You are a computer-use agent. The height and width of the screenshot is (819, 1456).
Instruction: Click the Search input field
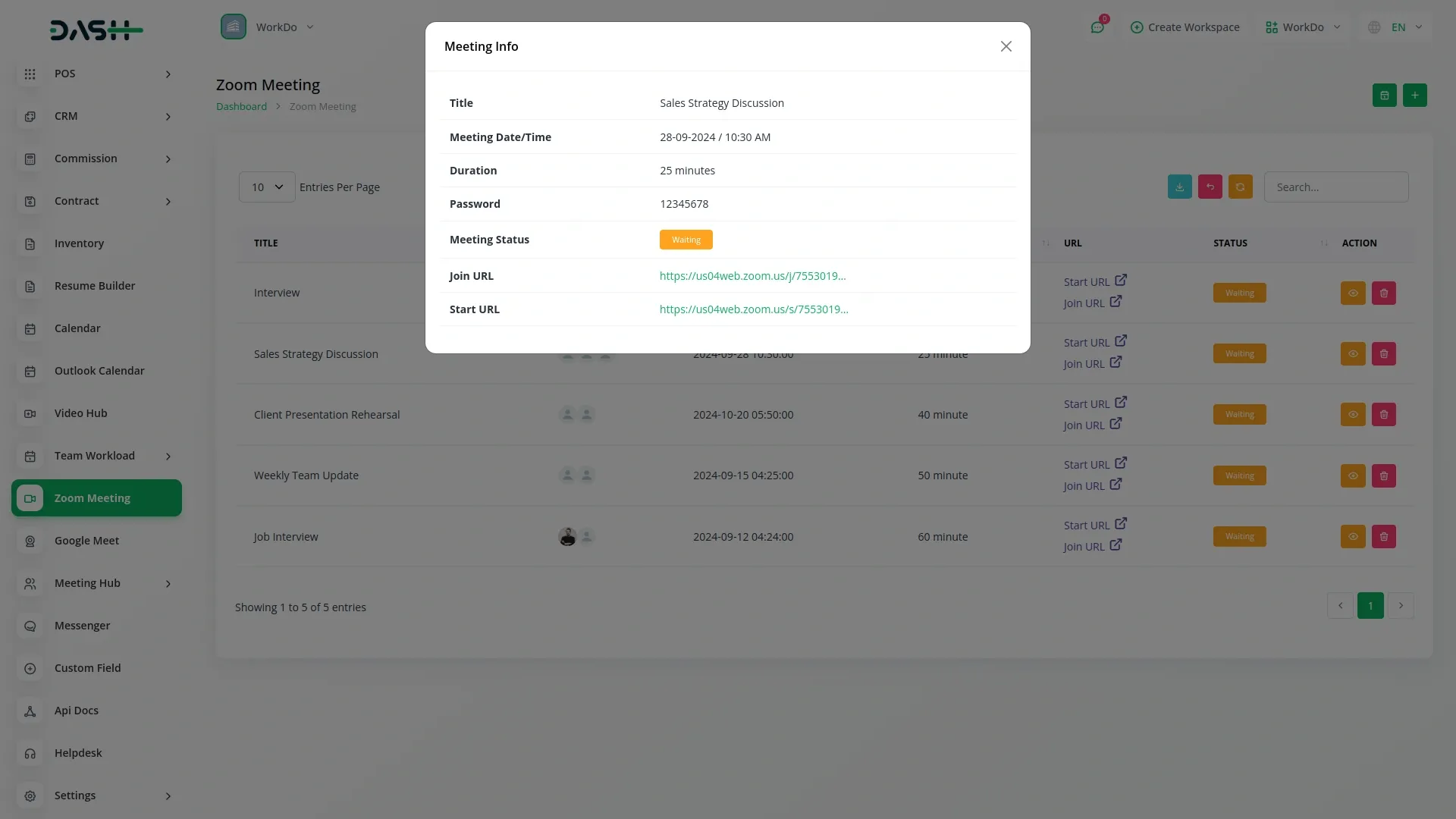(1335, 187)
